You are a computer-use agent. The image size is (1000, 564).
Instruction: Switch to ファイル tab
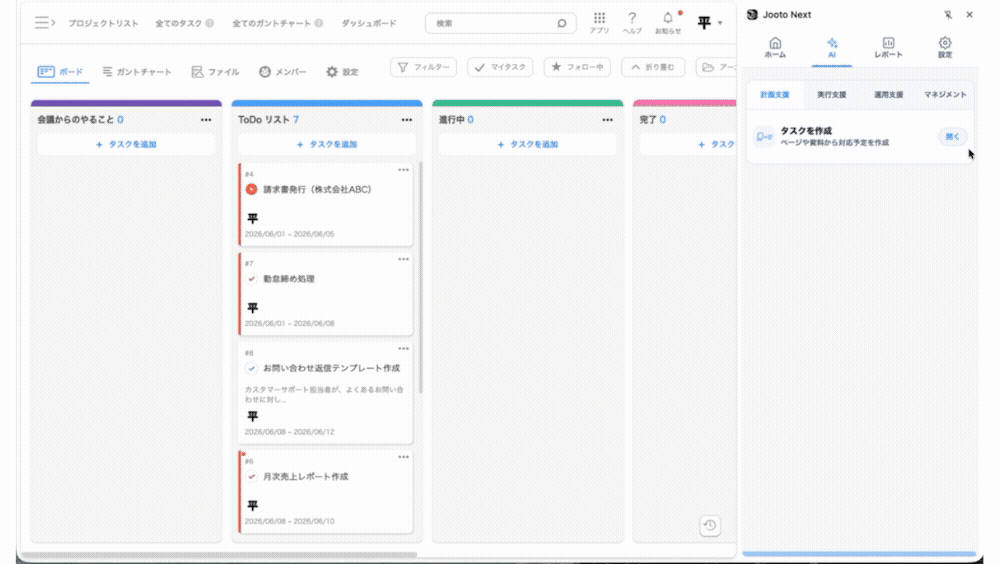click(216, 72)
